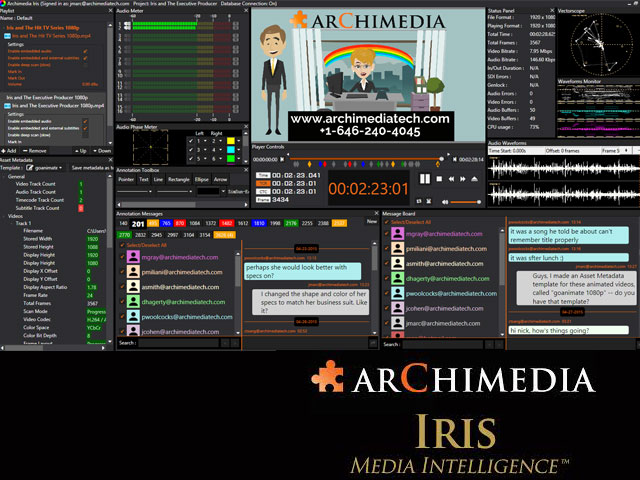
Task: Open the goanimate template dropdown
Action: [x=60, y=168]
